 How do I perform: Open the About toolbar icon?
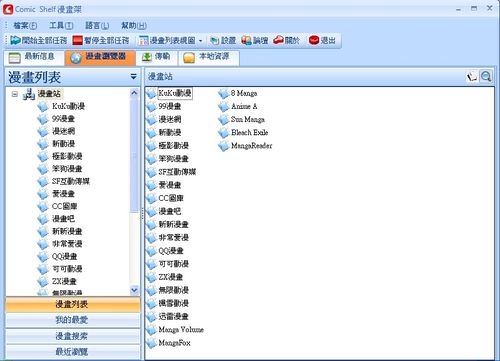click(x=278, y=40)
